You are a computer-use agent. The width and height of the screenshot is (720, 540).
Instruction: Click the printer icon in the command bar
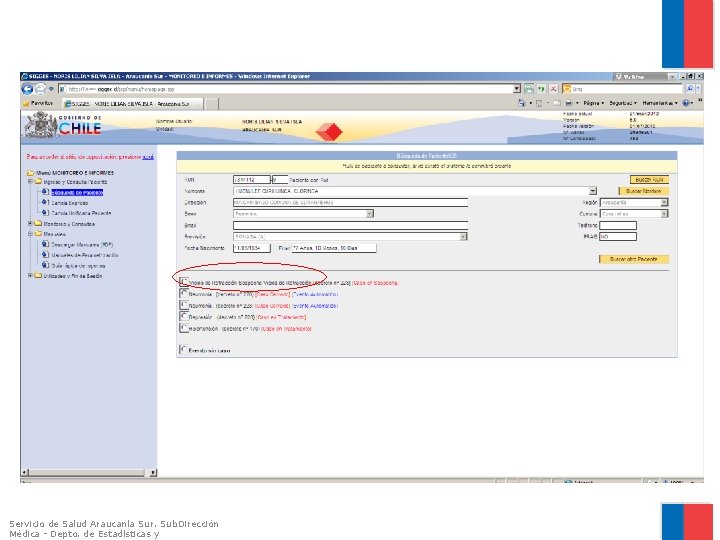click(x=569, y=103)
